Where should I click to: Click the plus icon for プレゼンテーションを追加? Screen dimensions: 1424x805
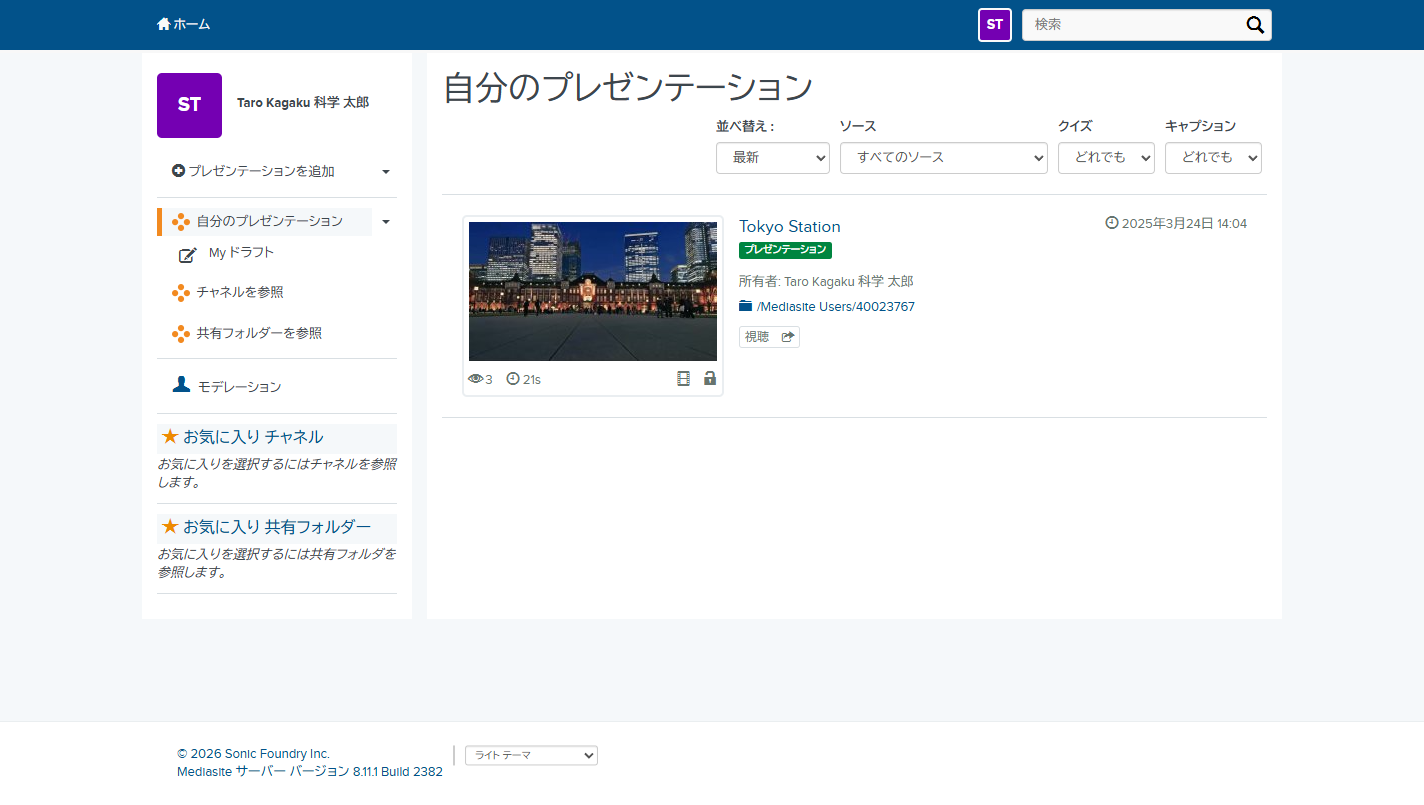point(178,171)
